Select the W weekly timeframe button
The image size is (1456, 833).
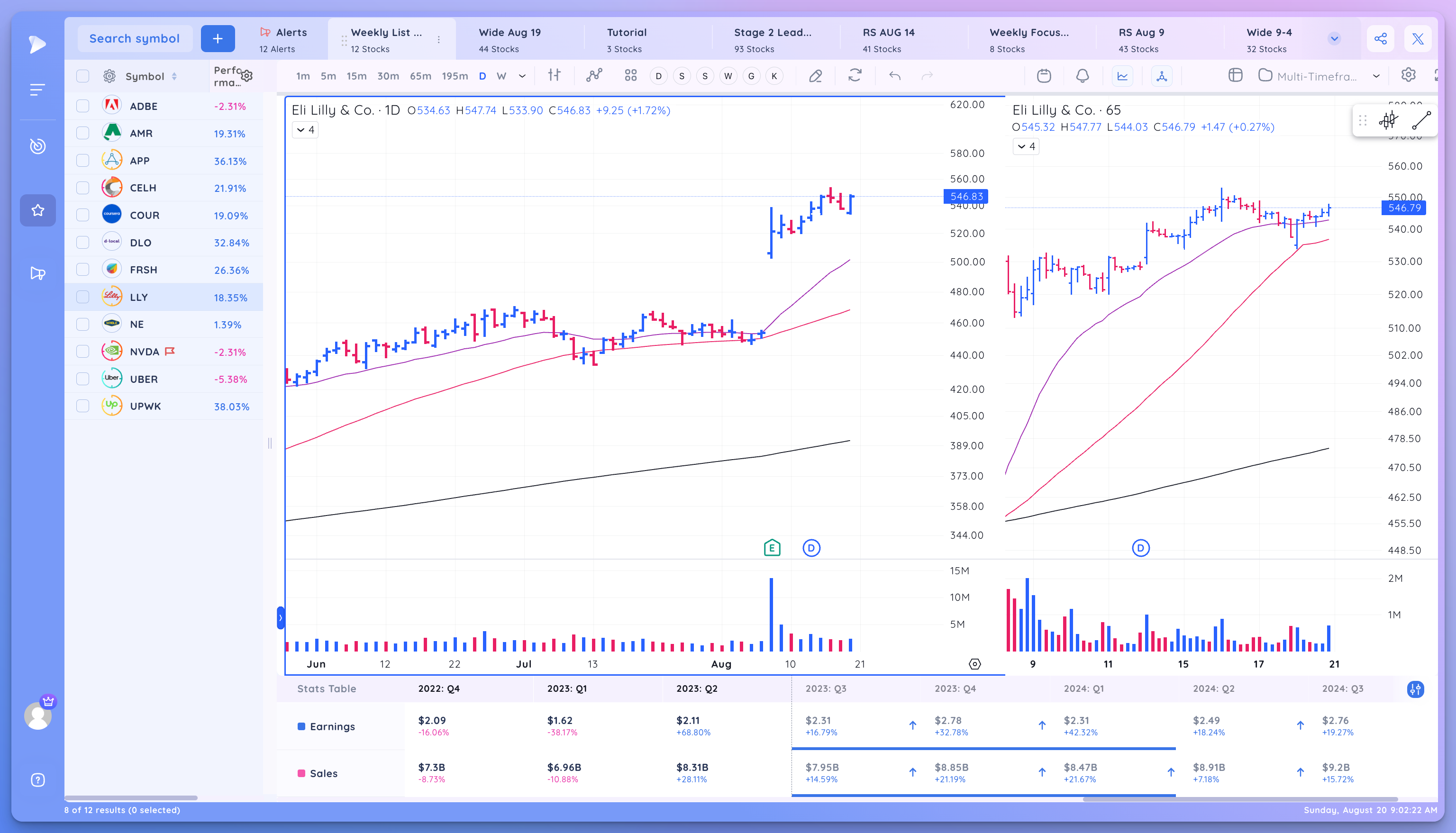click(x=501, y=76)
